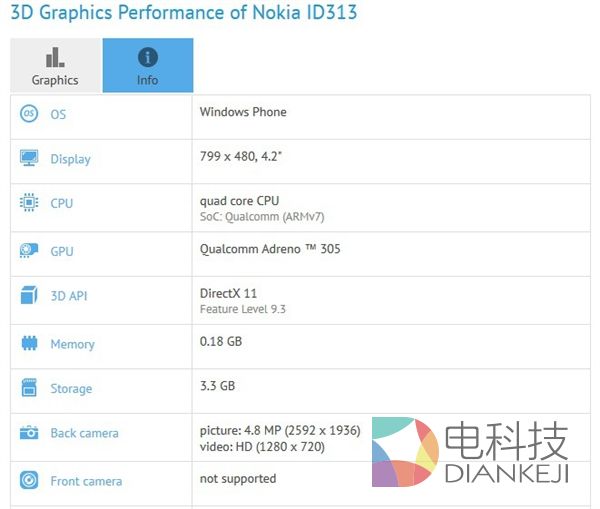The height and width of the screenshot is (509, 600).
Task: Switch to the Graphics tab
Action: tap(55, 66)
